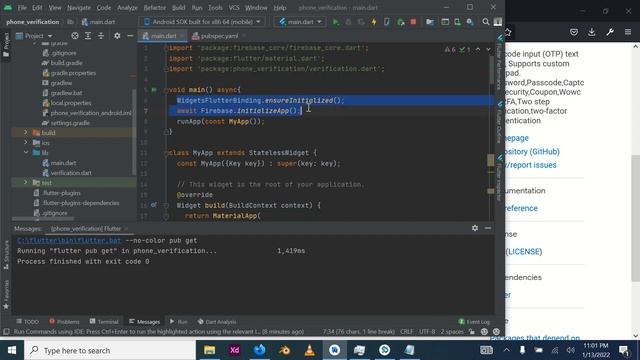Open the Terminal tool window tab
This screenshot has height=360, width=640.
104,322
